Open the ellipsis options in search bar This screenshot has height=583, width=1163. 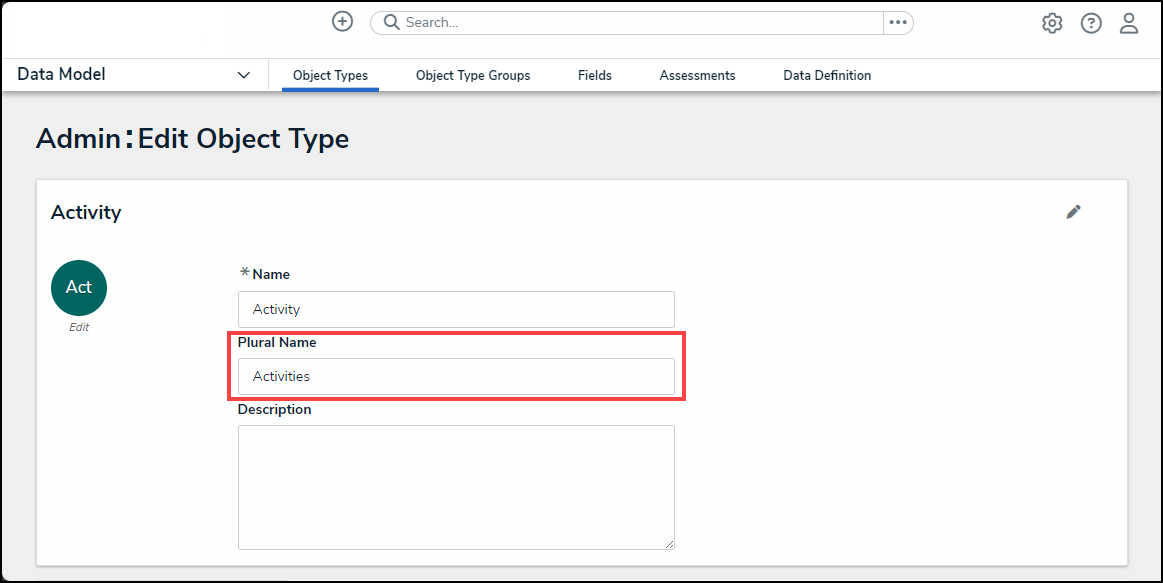897,23
